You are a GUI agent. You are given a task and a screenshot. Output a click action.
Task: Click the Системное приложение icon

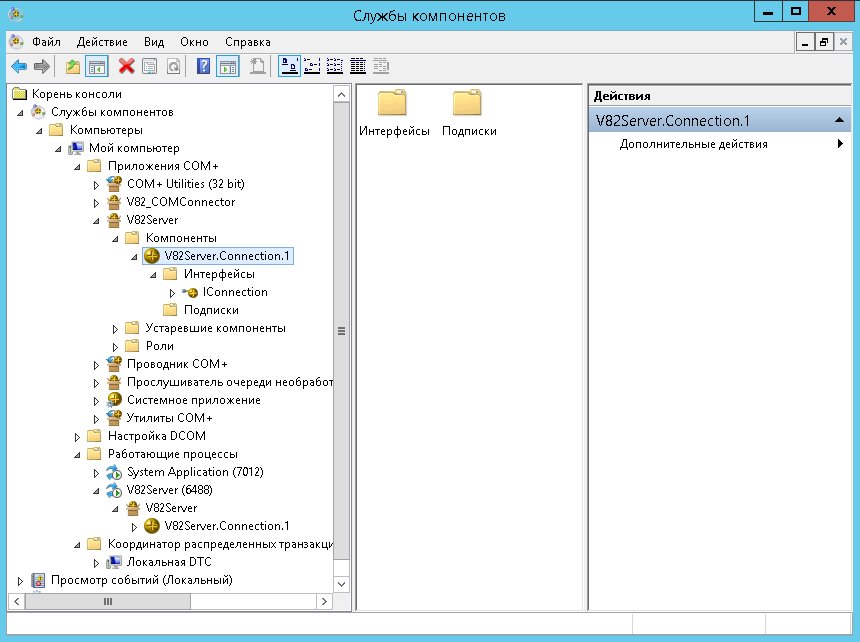(114, 400)
